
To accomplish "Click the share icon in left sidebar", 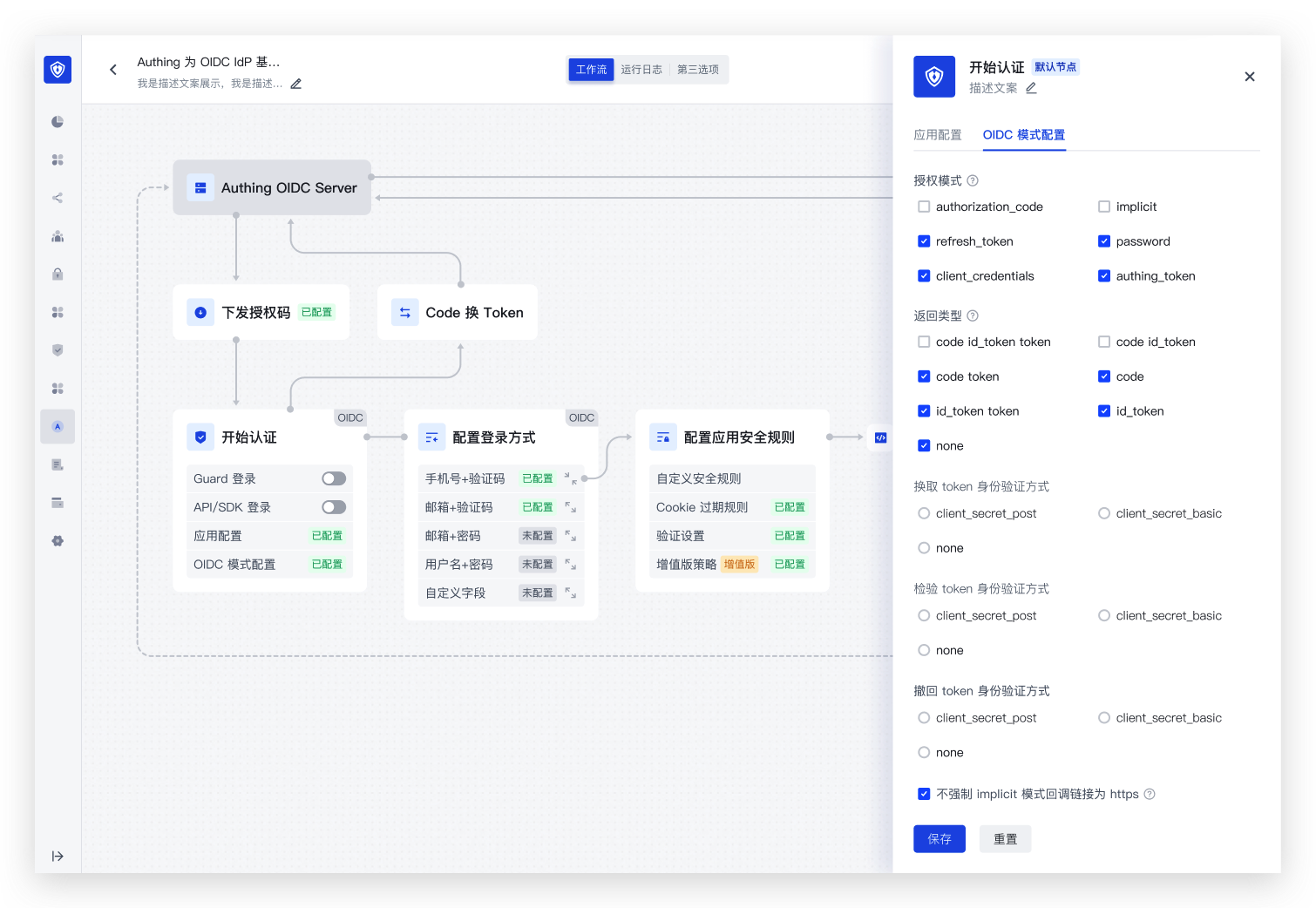I will [58, 198].
